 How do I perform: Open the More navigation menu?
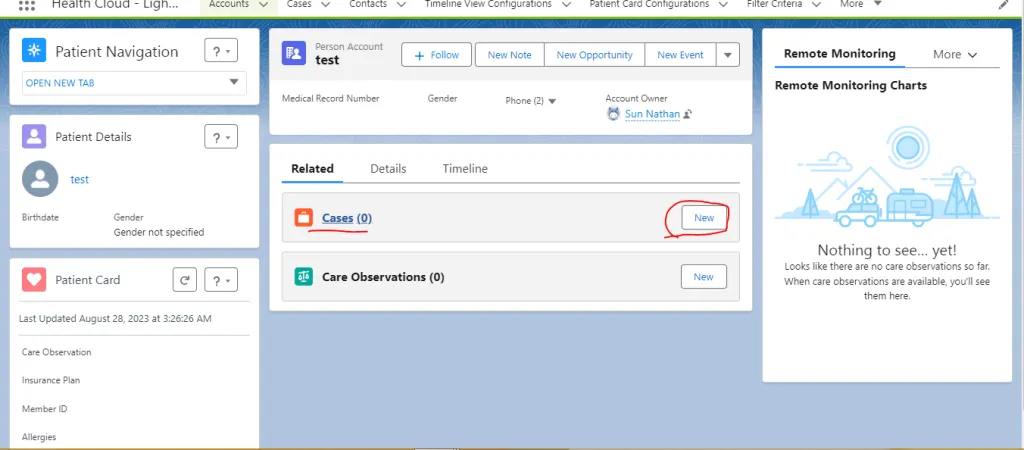(x=861, y=4)
